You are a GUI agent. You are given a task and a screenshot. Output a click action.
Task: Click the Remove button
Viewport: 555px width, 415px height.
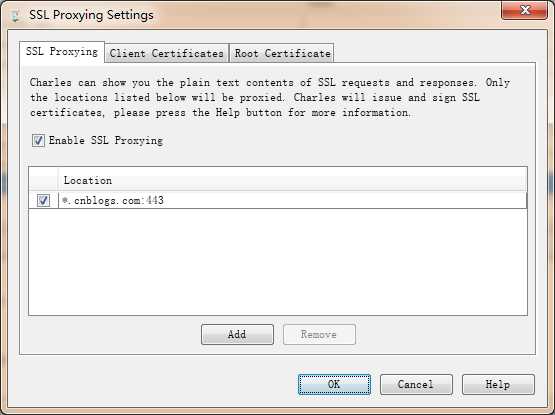pos(319,334)
